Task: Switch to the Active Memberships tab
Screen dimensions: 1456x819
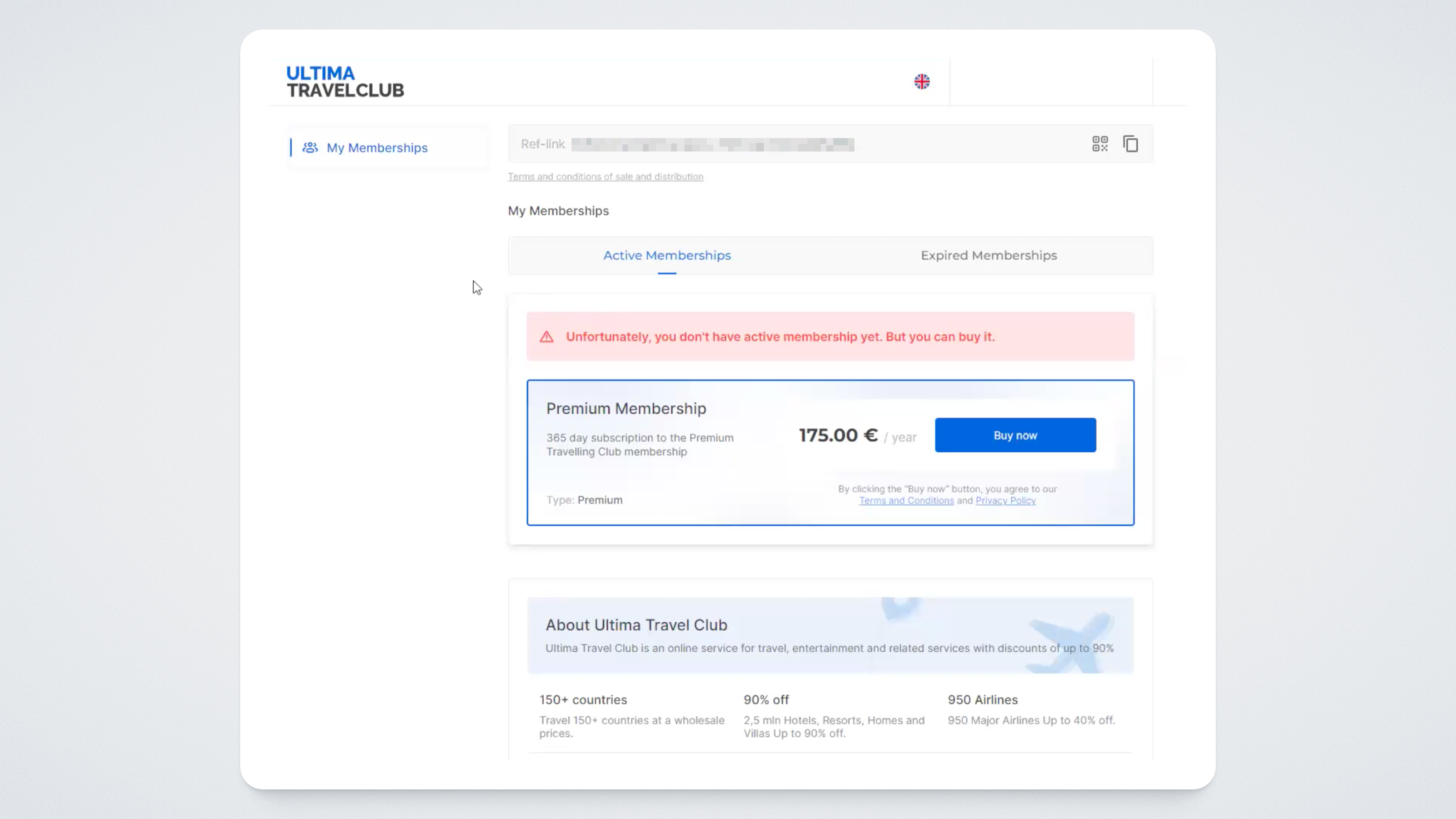Action: pos(667,256)
